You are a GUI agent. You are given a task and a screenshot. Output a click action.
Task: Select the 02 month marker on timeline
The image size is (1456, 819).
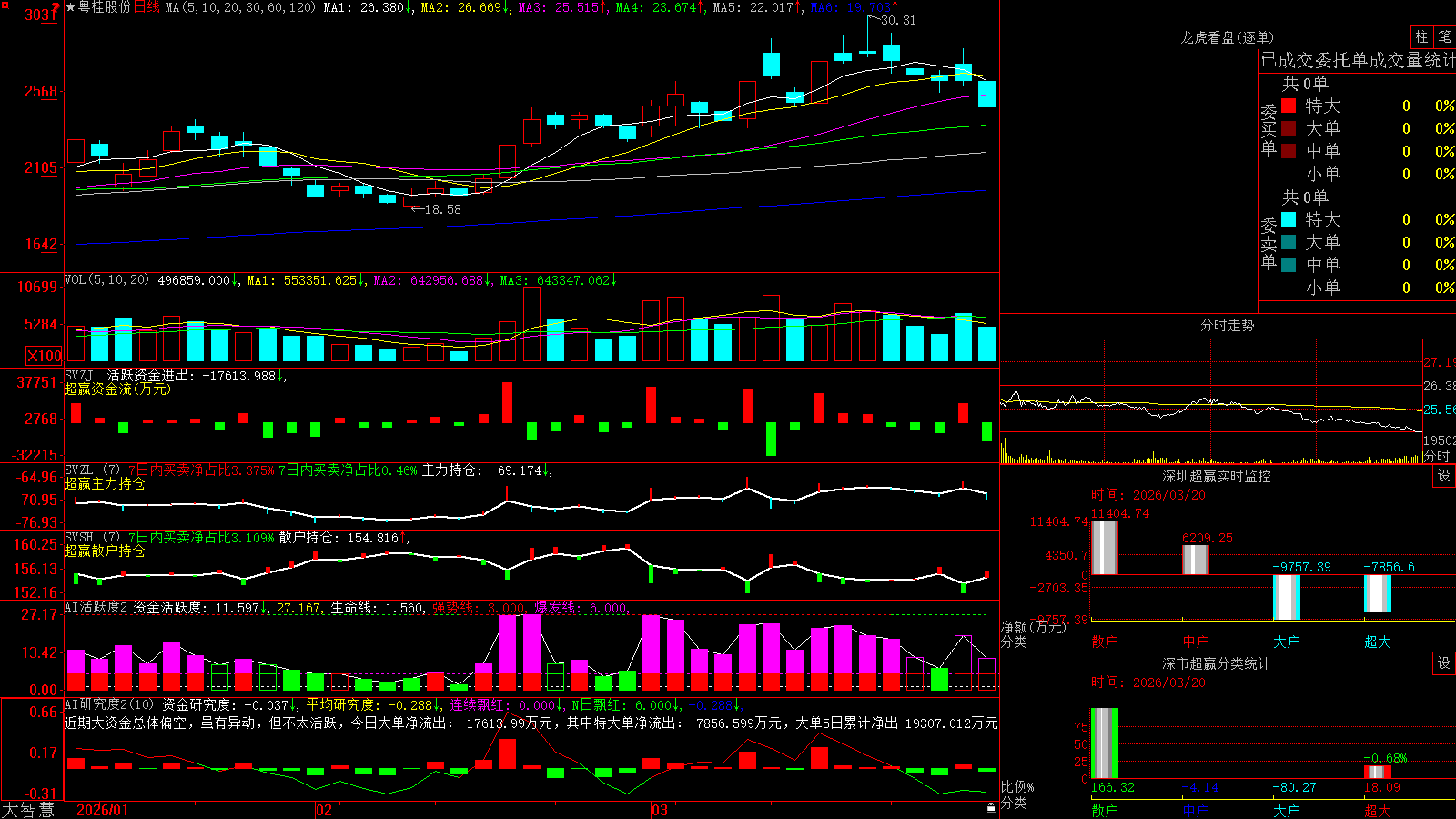point(323,810)
